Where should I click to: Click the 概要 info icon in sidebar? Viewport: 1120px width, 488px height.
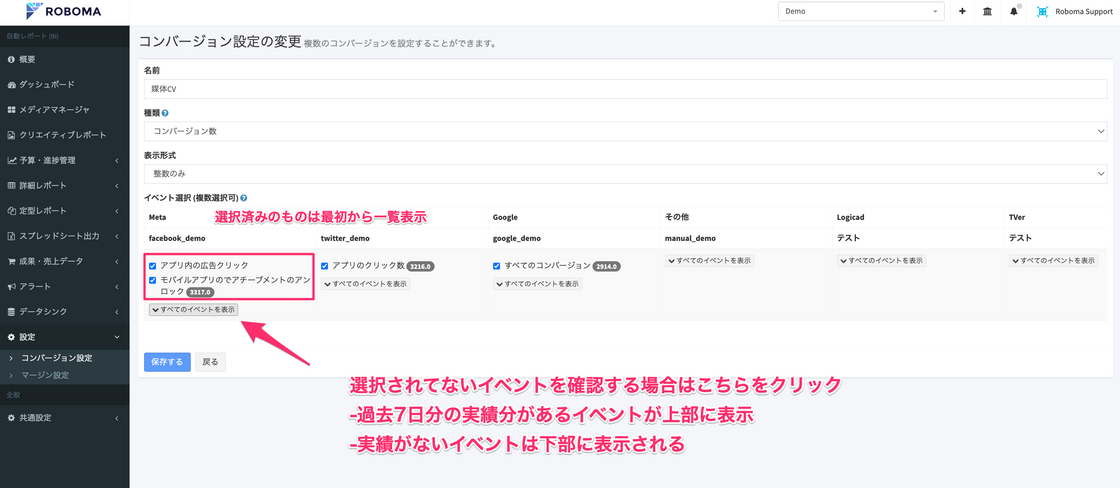pos(11,59)
